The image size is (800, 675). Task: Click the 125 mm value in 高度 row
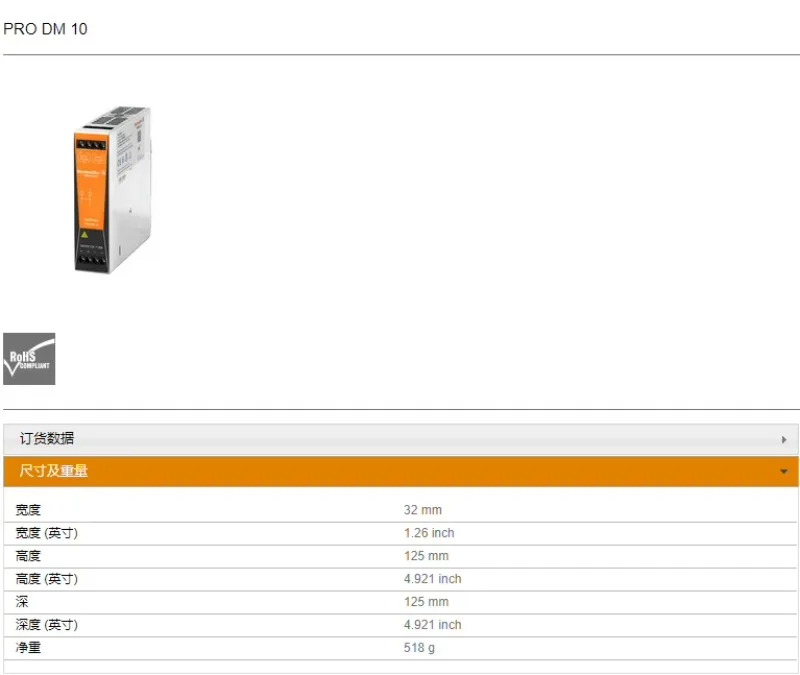tap(426, 556)
